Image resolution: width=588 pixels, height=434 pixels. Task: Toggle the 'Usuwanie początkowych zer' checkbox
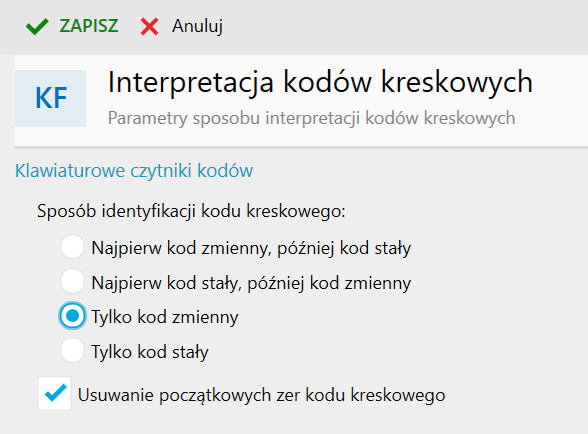[55, 393]
